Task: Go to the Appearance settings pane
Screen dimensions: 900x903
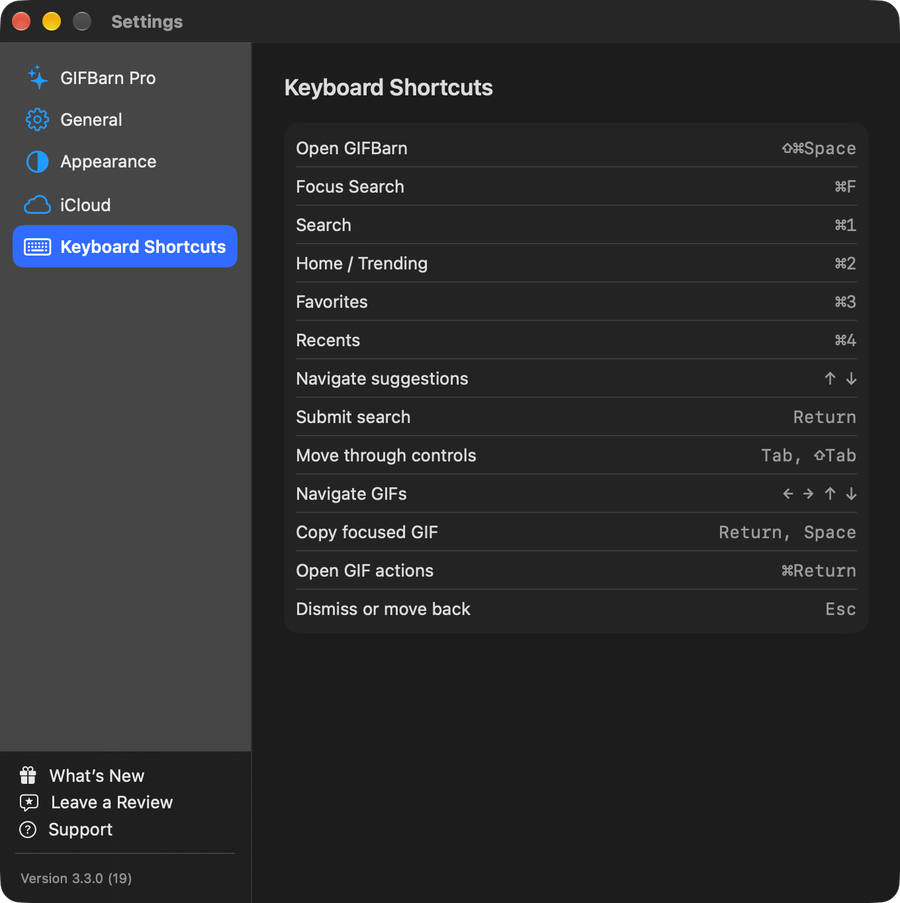Action: click(125, 162)
